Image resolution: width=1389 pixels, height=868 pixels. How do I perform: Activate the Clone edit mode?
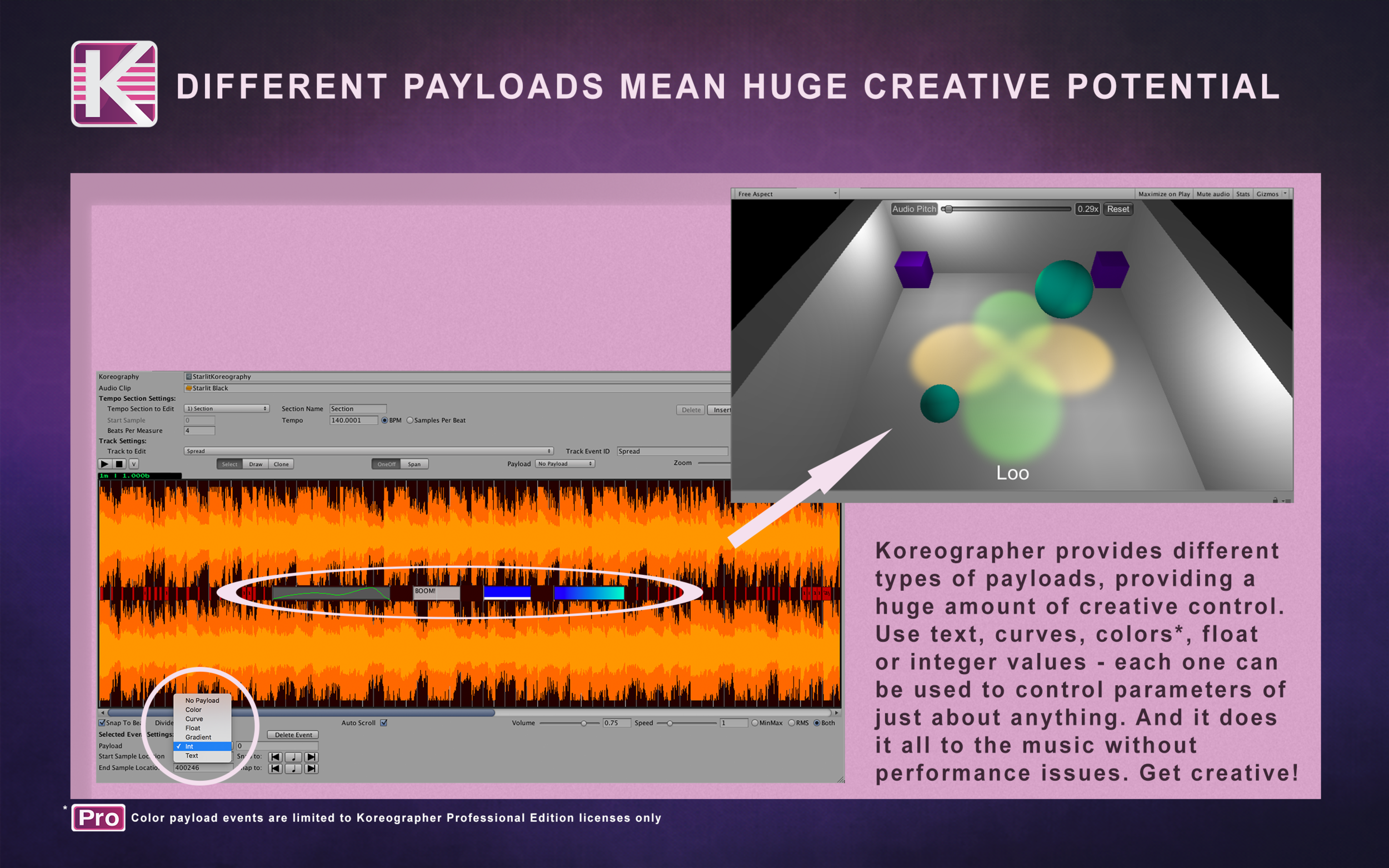point(281,464)
